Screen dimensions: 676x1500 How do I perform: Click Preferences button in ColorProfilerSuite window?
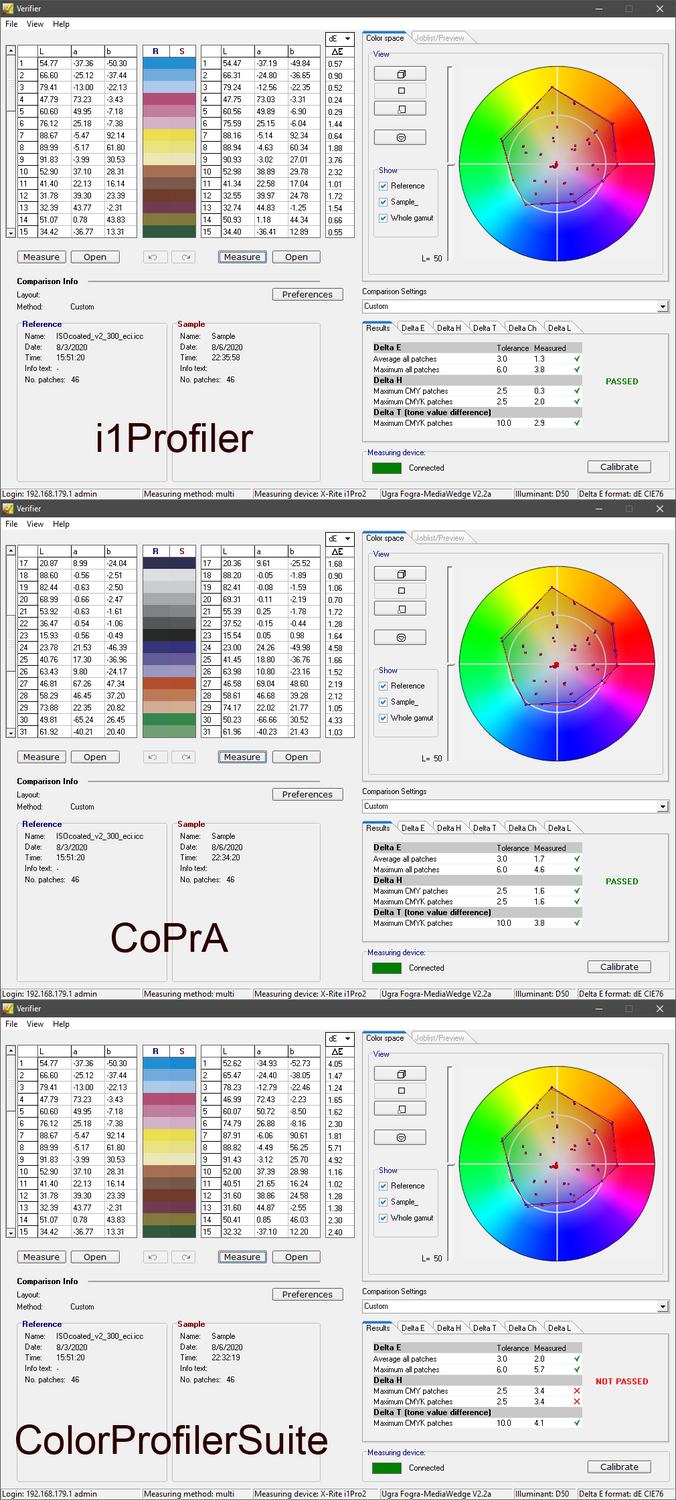pos(307,1295)
